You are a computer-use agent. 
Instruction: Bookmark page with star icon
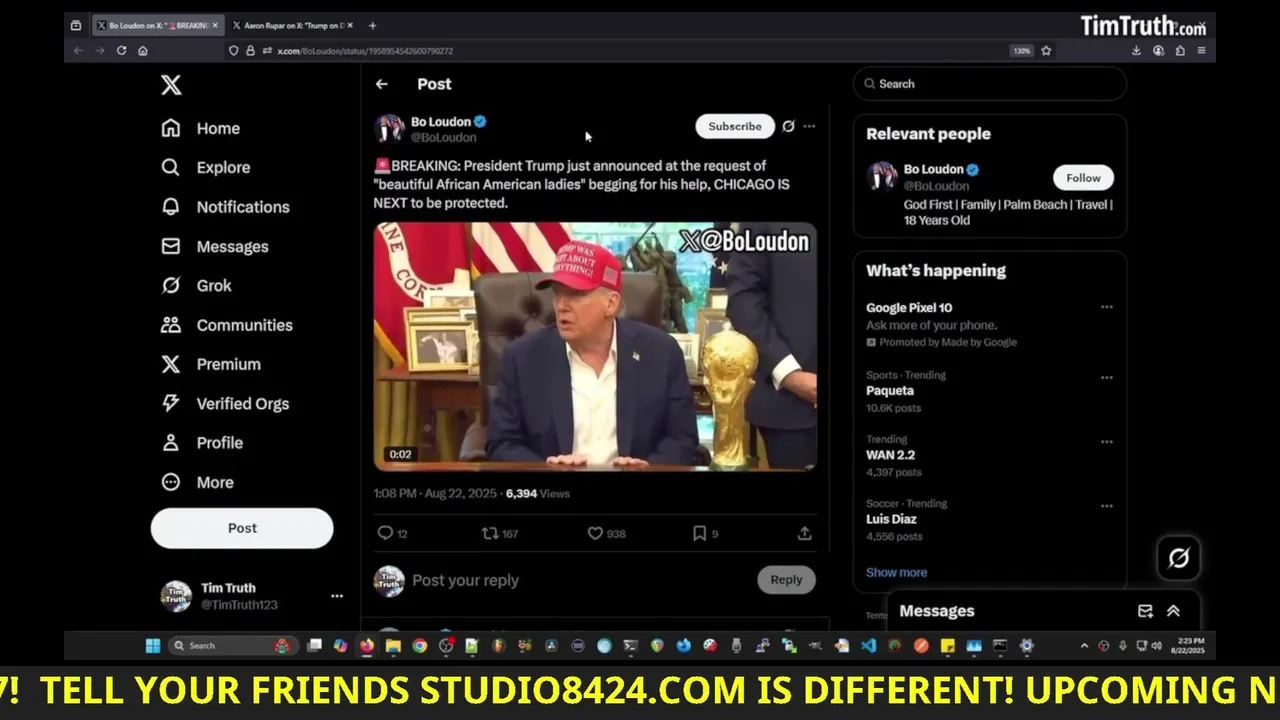(1046, 51)
